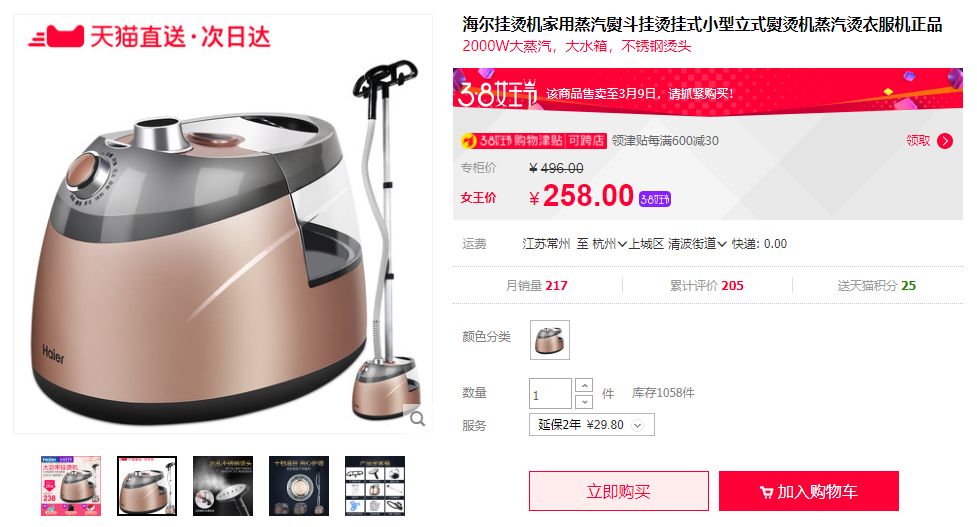Open the 月销量 217 sales tab
Screen dimensions: 977x527
point(536,285)
